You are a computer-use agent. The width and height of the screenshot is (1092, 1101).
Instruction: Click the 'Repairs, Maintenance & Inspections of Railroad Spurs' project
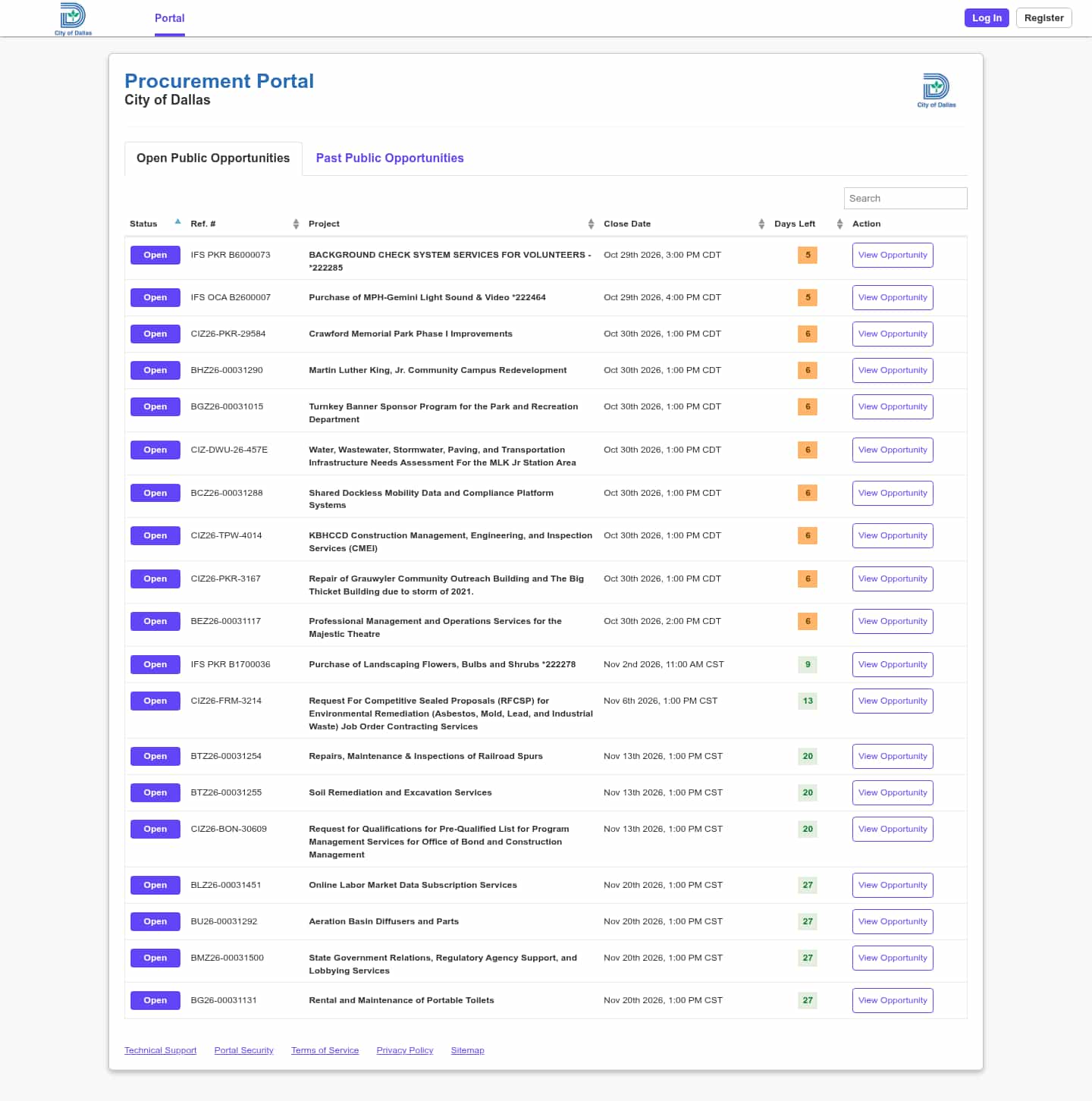pos(425,756)
